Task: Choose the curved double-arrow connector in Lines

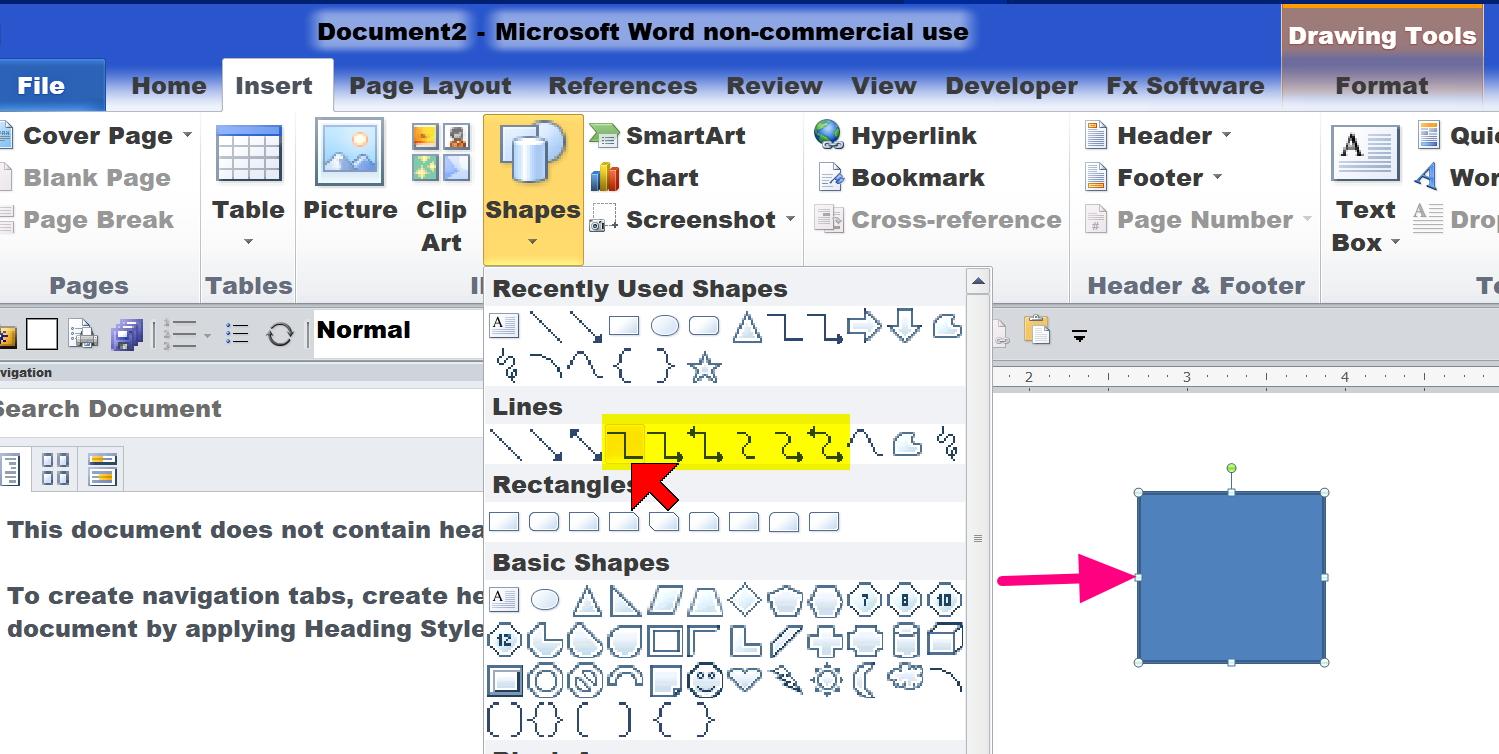Action: pyautogui.click(x=827, y=443)
